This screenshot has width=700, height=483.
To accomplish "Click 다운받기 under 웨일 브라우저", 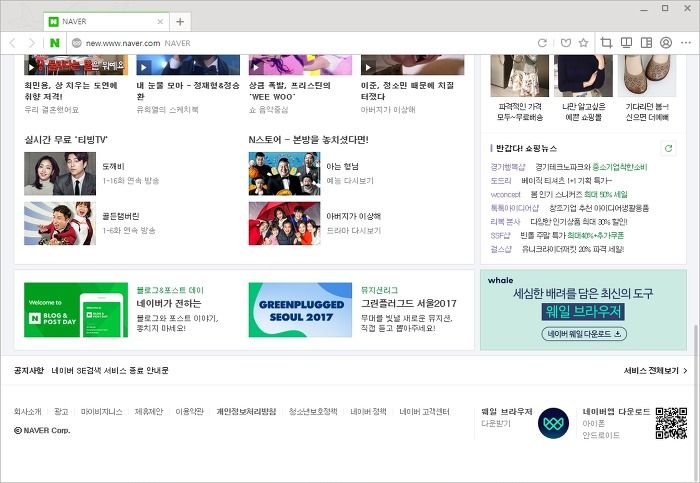I will [x=496, y=423].
